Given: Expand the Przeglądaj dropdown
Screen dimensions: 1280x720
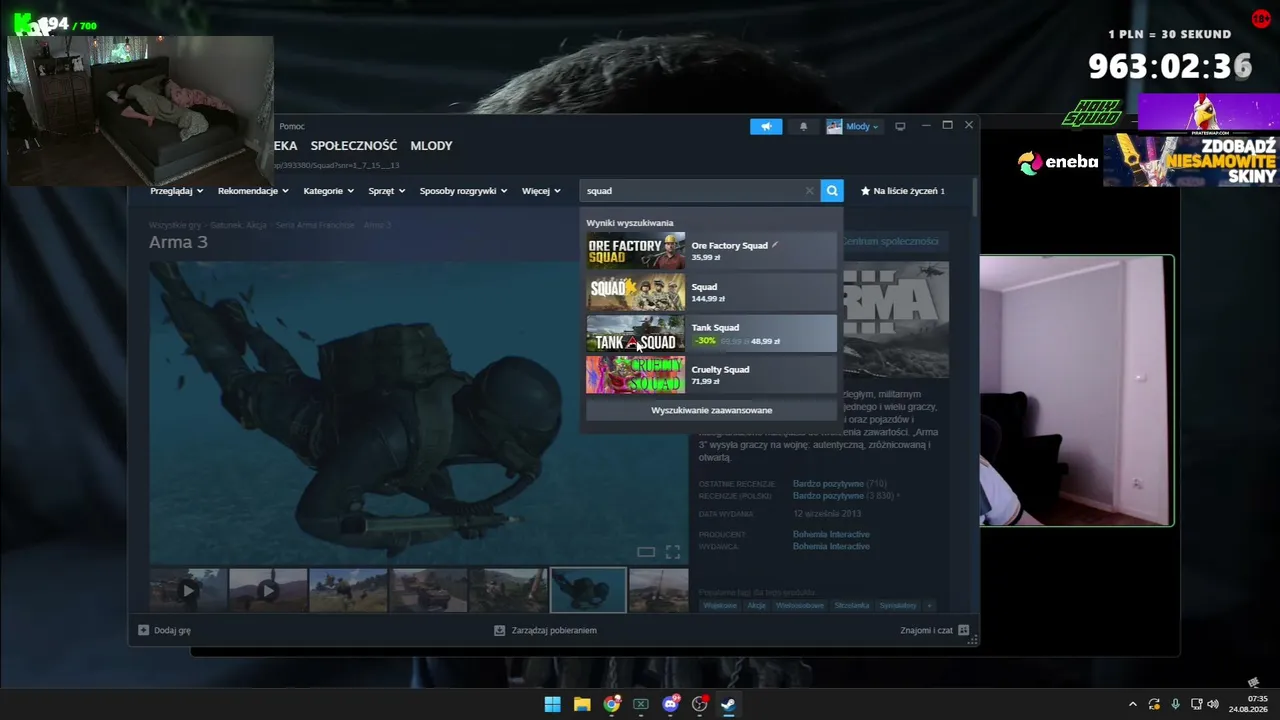Looking at the screenshot, I should pos(177,191).
